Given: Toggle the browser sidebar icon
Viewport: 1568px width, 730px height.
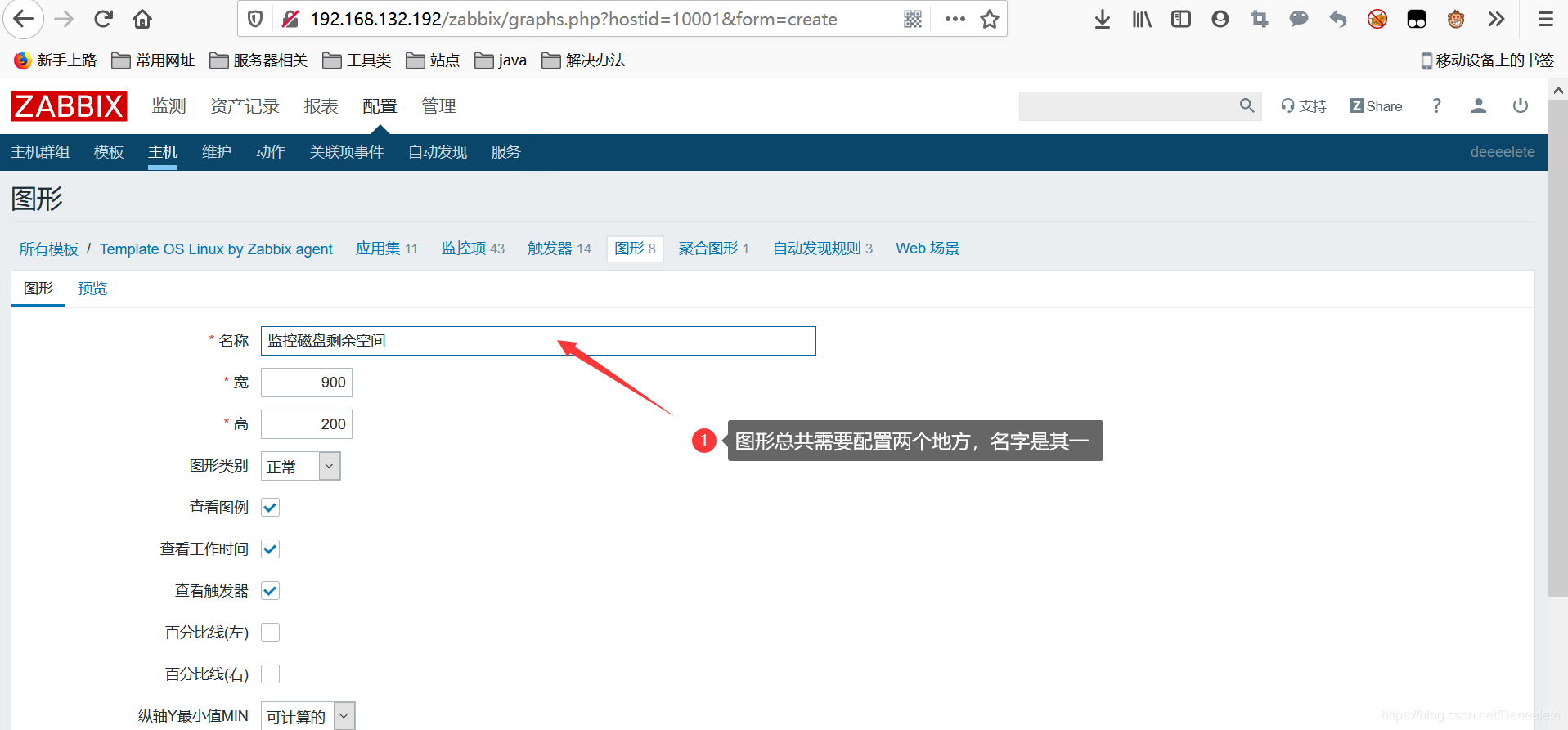Looking at the screenshot, I should pyautogui.click(x=1181, y=19).
